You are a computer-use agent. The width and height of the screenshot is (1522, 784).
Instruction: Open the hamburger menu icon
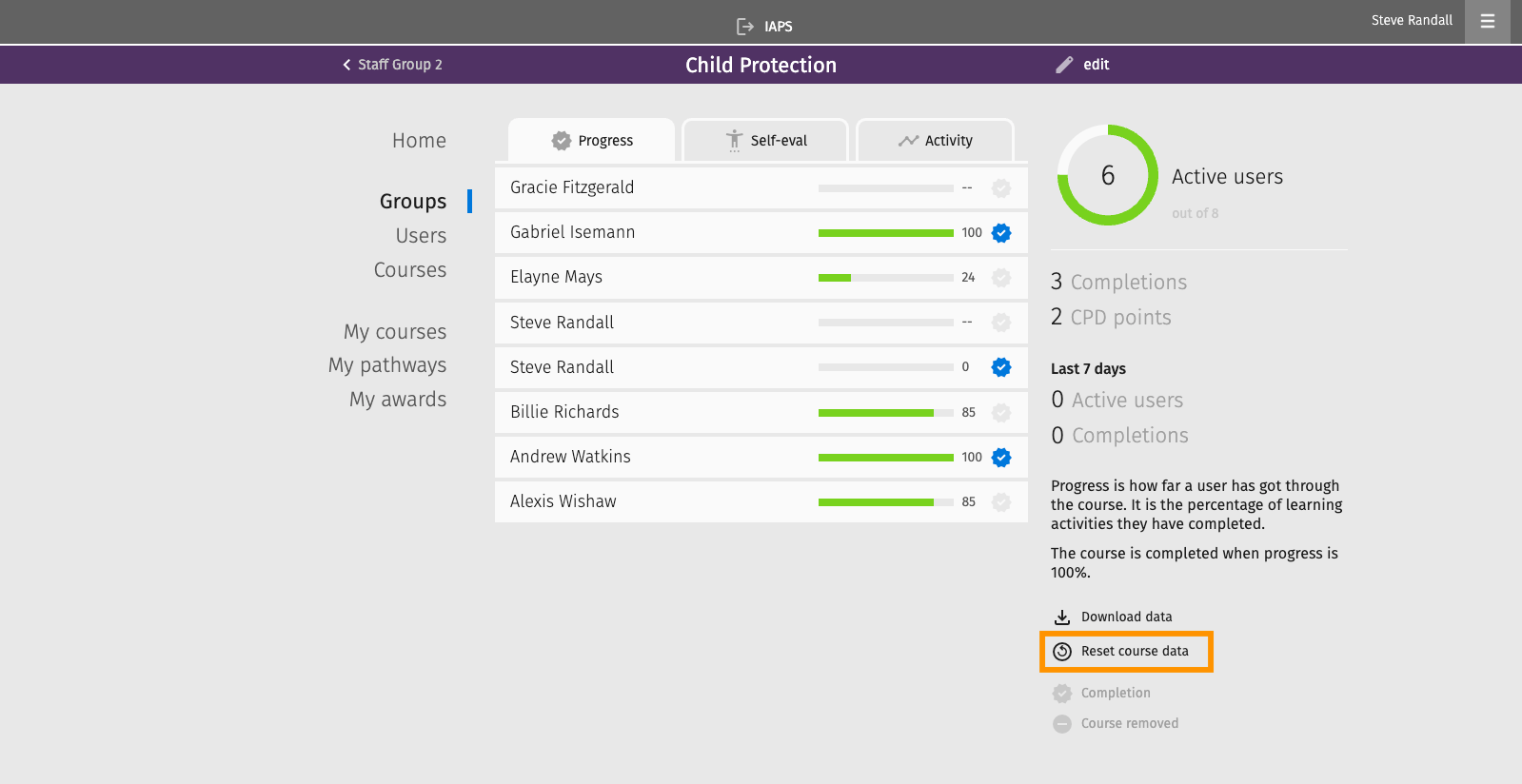tap(1488, 21)
